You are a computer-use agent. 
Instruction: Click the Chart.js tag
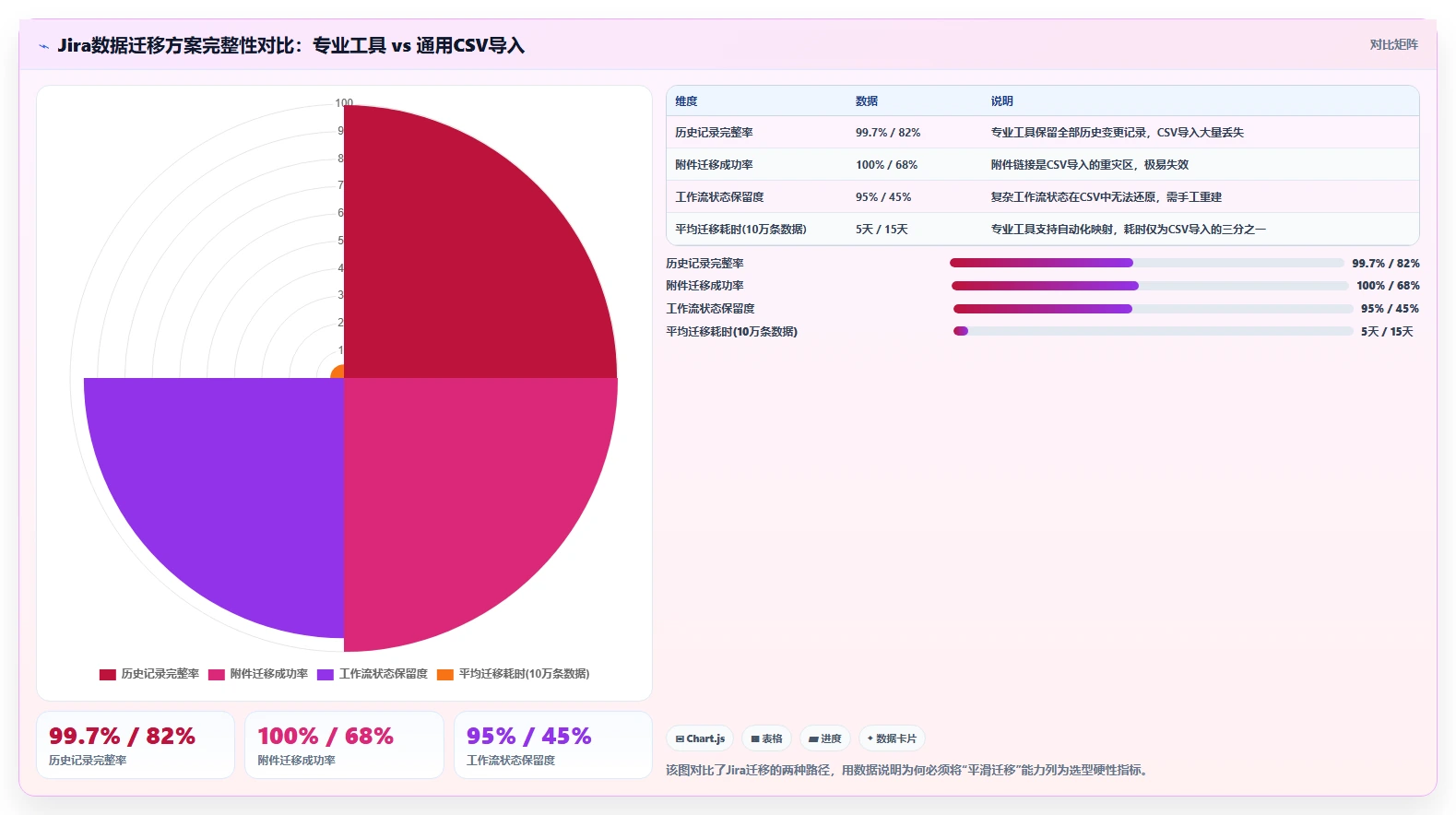click(700, 738)
